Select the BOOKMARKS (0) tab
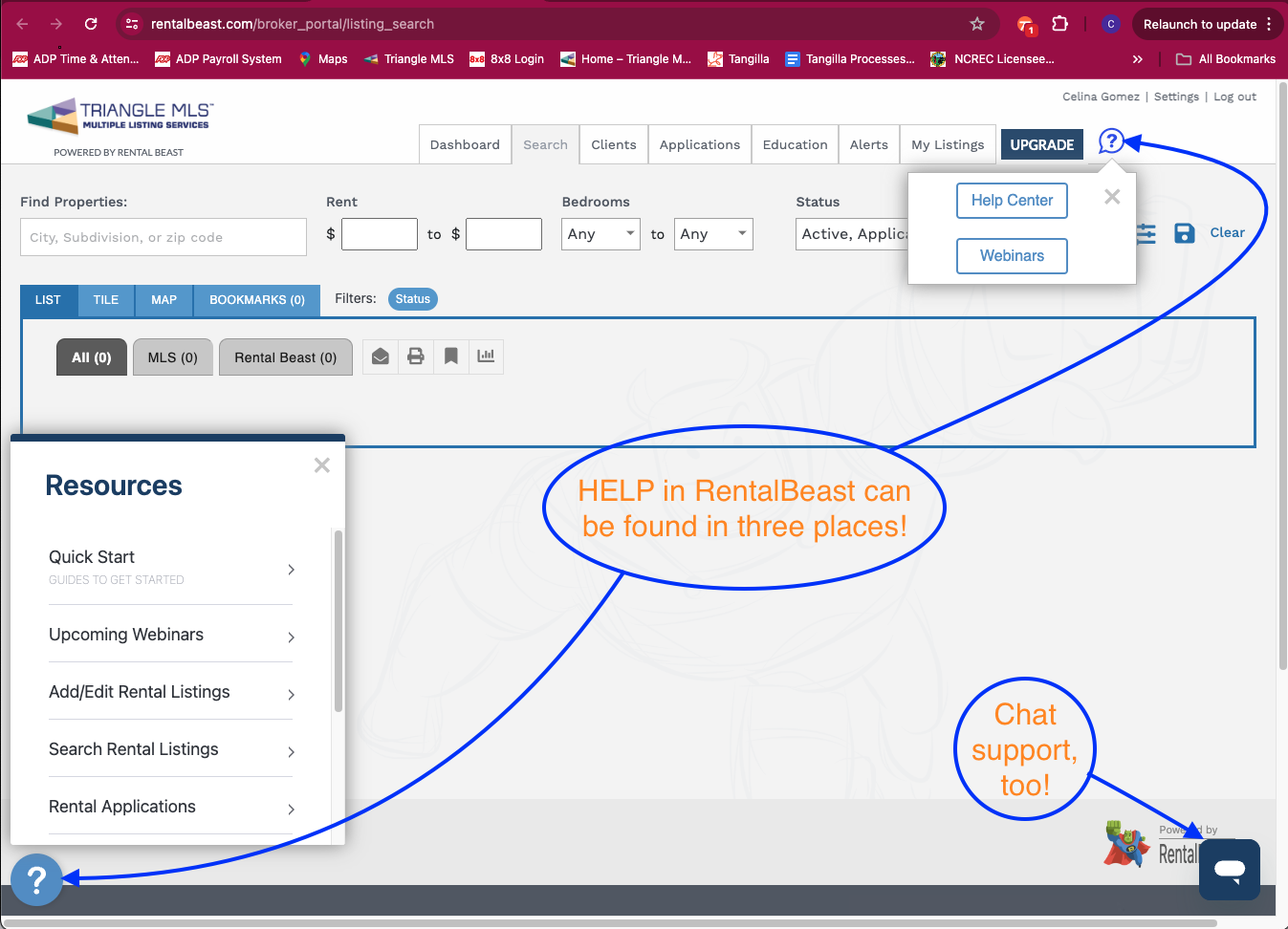 (x=257, y=300)
